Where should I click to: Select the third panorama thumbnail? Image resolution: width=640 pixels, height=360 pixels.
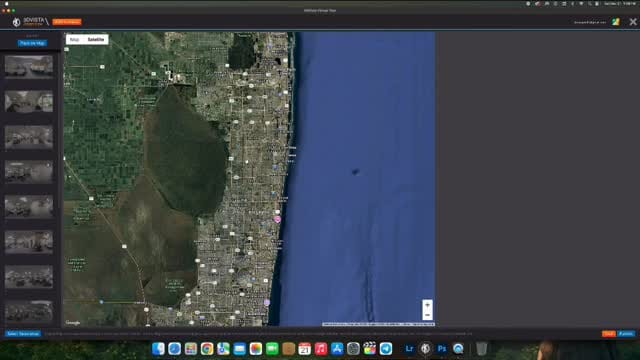(29, 136)
